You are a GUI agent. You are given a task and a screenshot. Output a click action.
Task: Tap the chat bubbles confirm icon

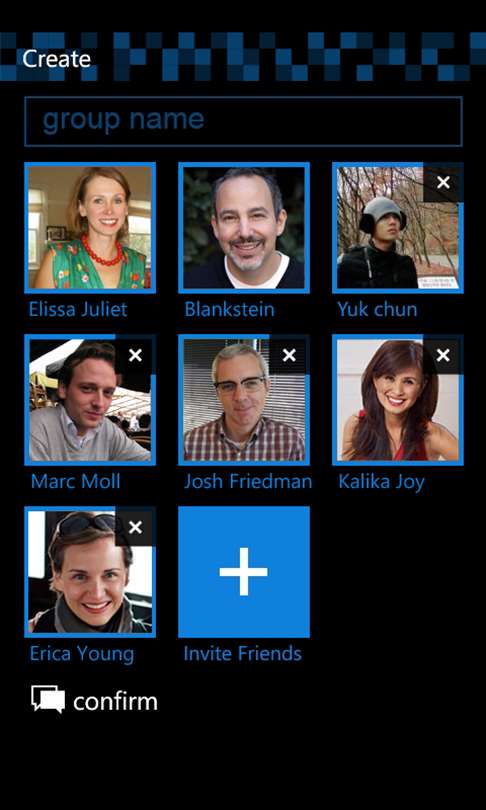coord(48,699)
